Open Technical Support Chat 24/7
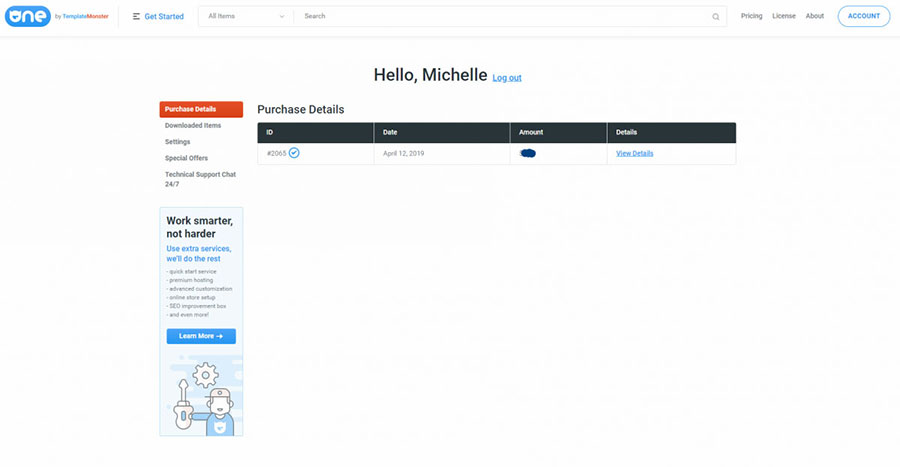This screenshot has width=900, height=467. pyautogui.click(x=200, y=179)
